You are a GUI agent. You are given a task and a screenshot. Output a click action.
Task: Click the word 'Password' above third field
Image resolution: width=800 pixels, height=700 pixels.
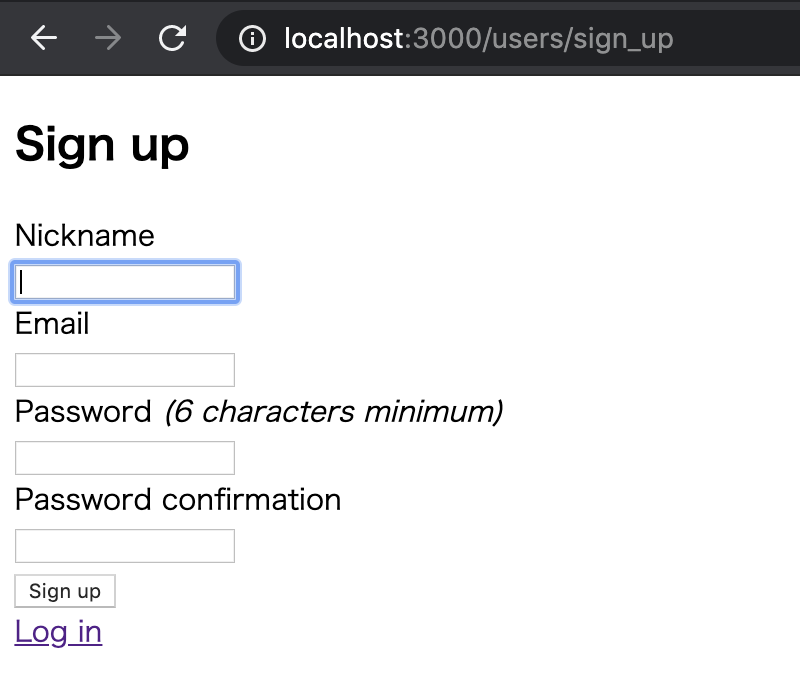(83, 412)
